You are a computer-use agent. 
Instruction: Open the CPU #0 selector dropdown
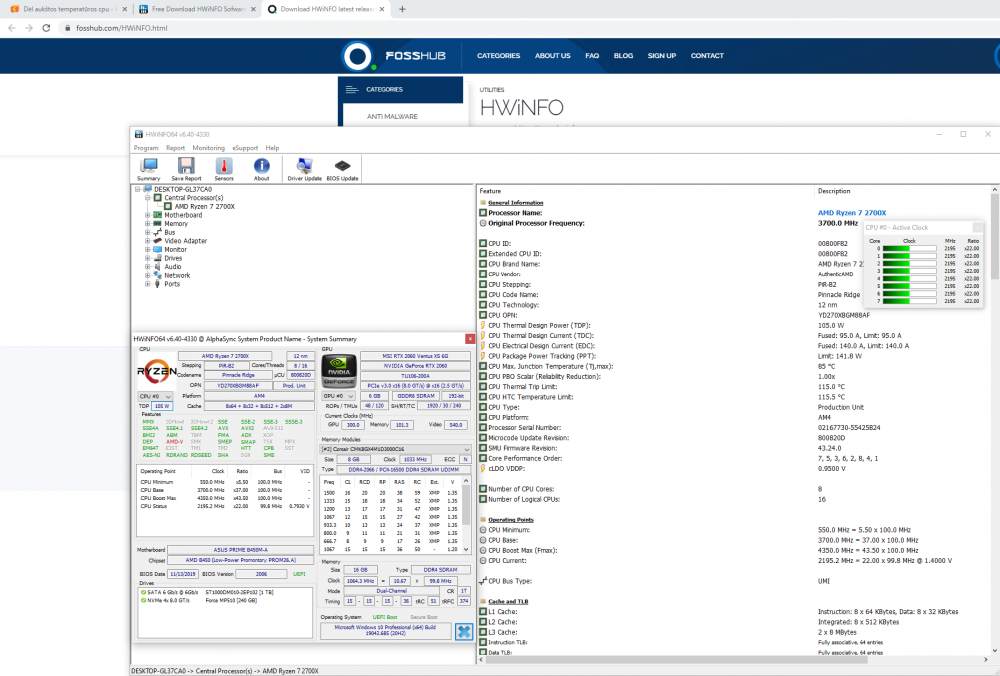click(x=150, y=397)
